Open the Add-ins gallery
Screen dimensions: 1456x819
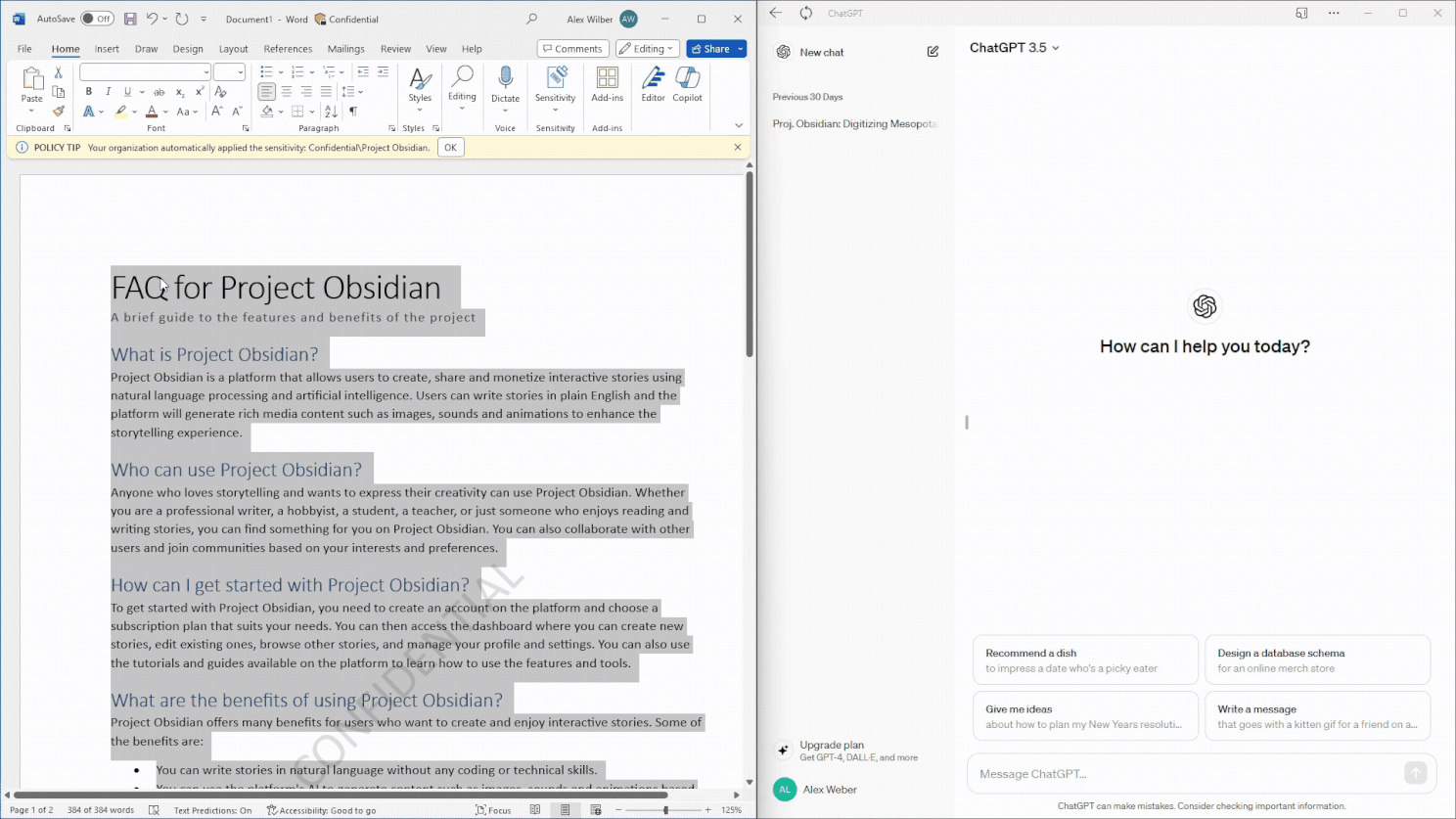coord(607,84)
